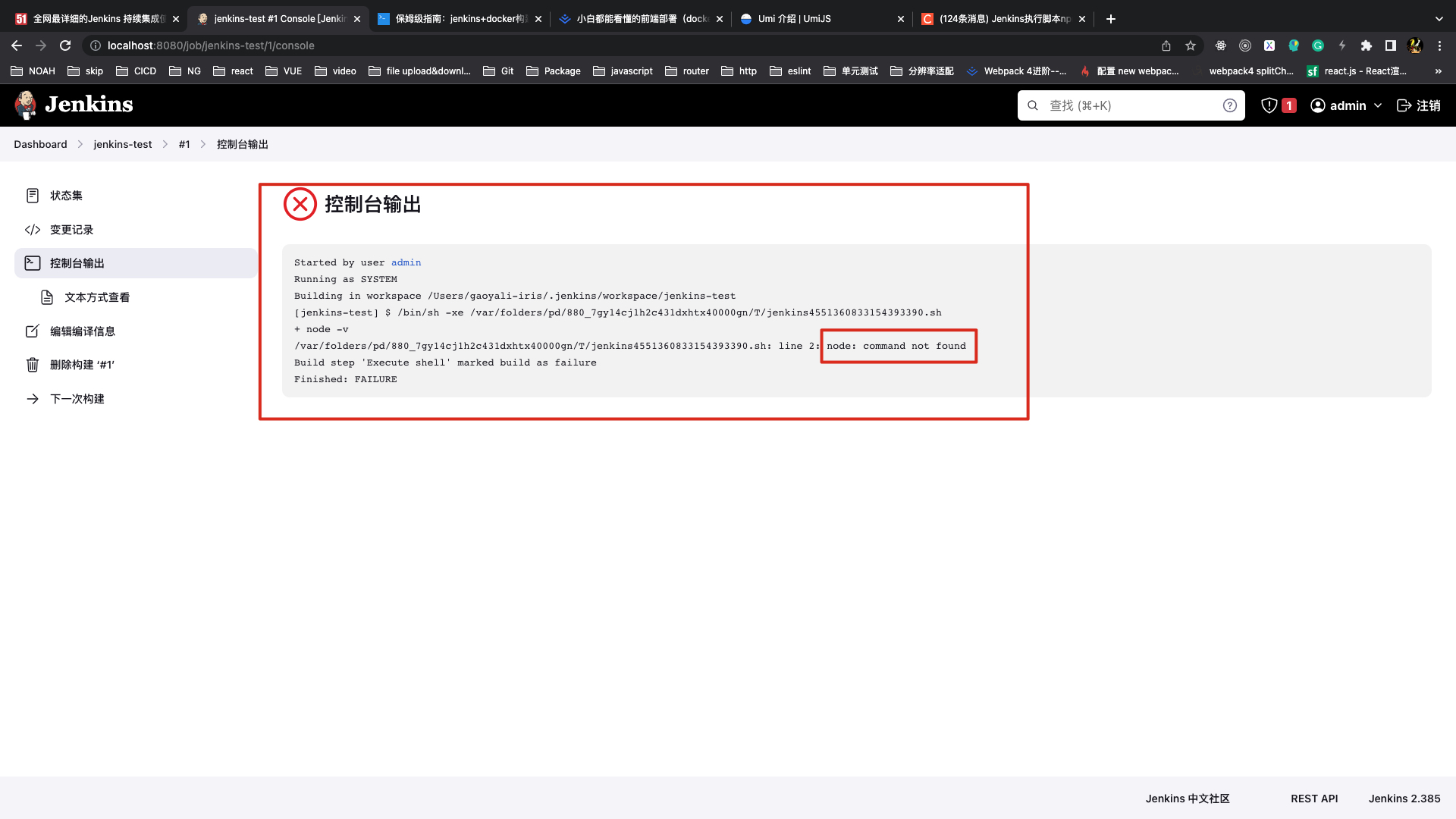Bookmark this page with star icon
Screen dimensions: 1456x819
point(1191,45)
